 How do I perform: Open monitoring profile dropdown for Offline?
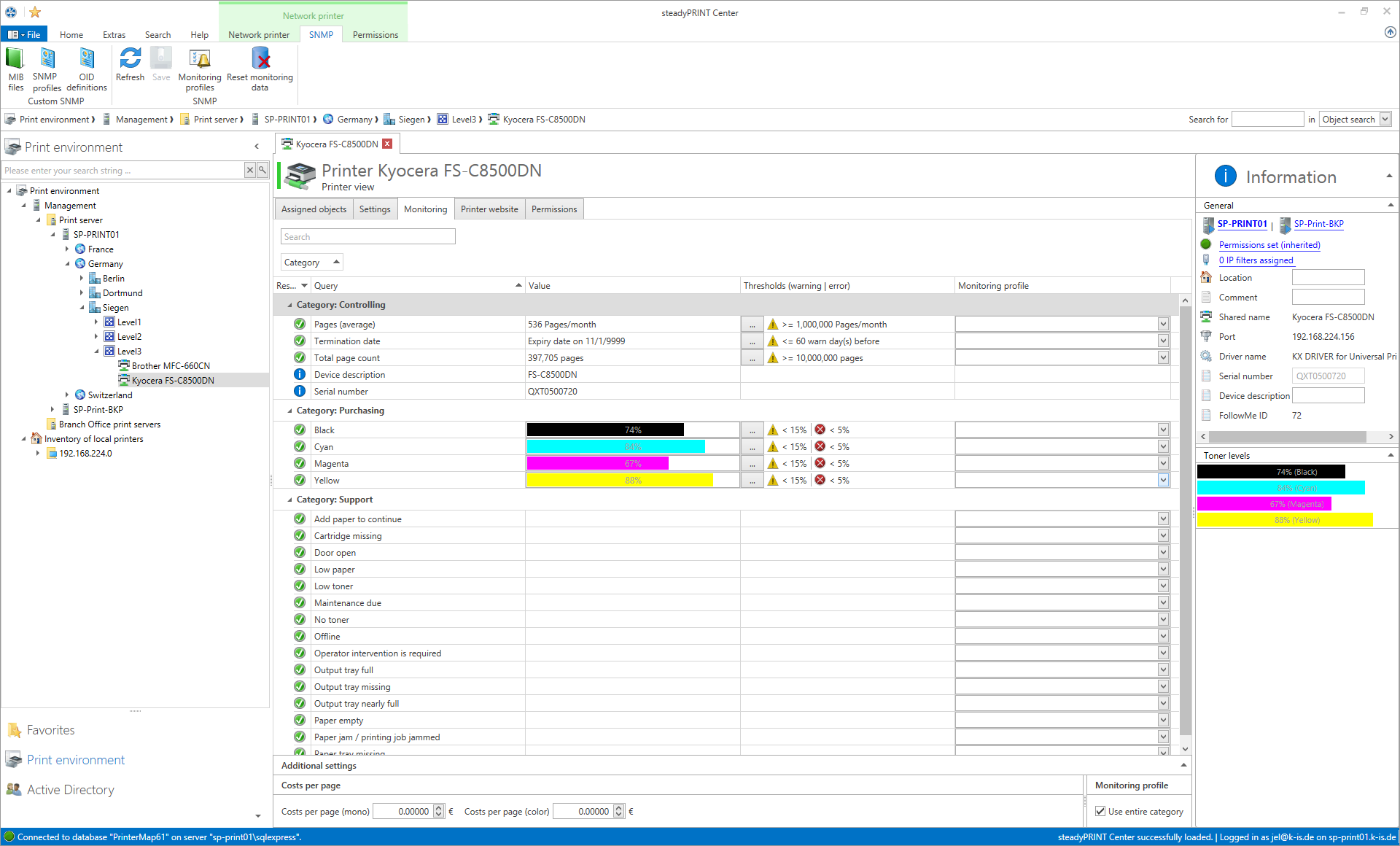click(1163, 636)
